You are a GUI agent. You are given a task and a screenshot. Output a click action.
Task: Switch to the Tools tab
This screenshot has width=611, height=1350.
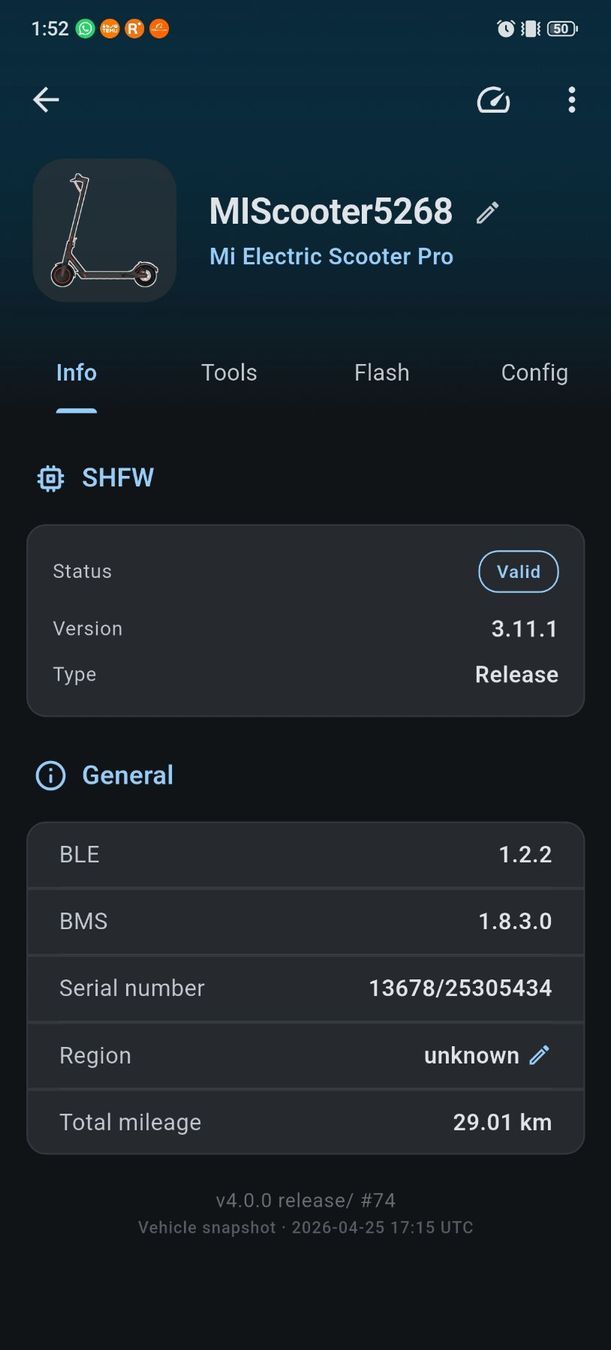[x=229, y=373]
